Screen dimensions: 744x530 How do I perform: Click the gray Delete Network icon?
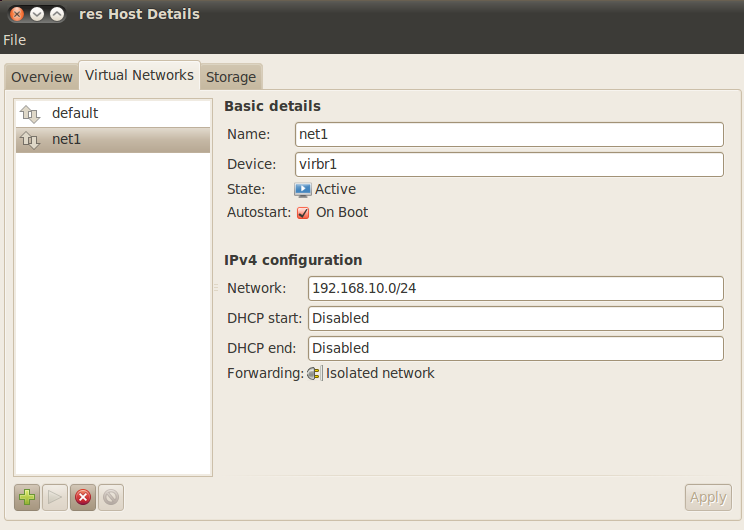(x=111, y=497)
